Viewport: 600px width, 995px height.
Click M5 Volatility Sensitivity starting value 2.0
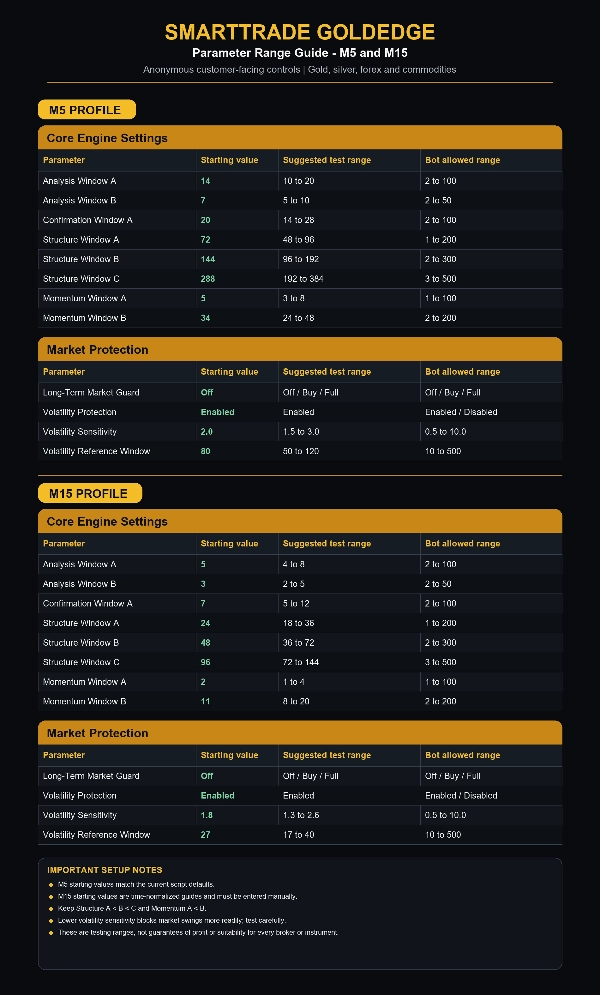(x=207, y=432)
